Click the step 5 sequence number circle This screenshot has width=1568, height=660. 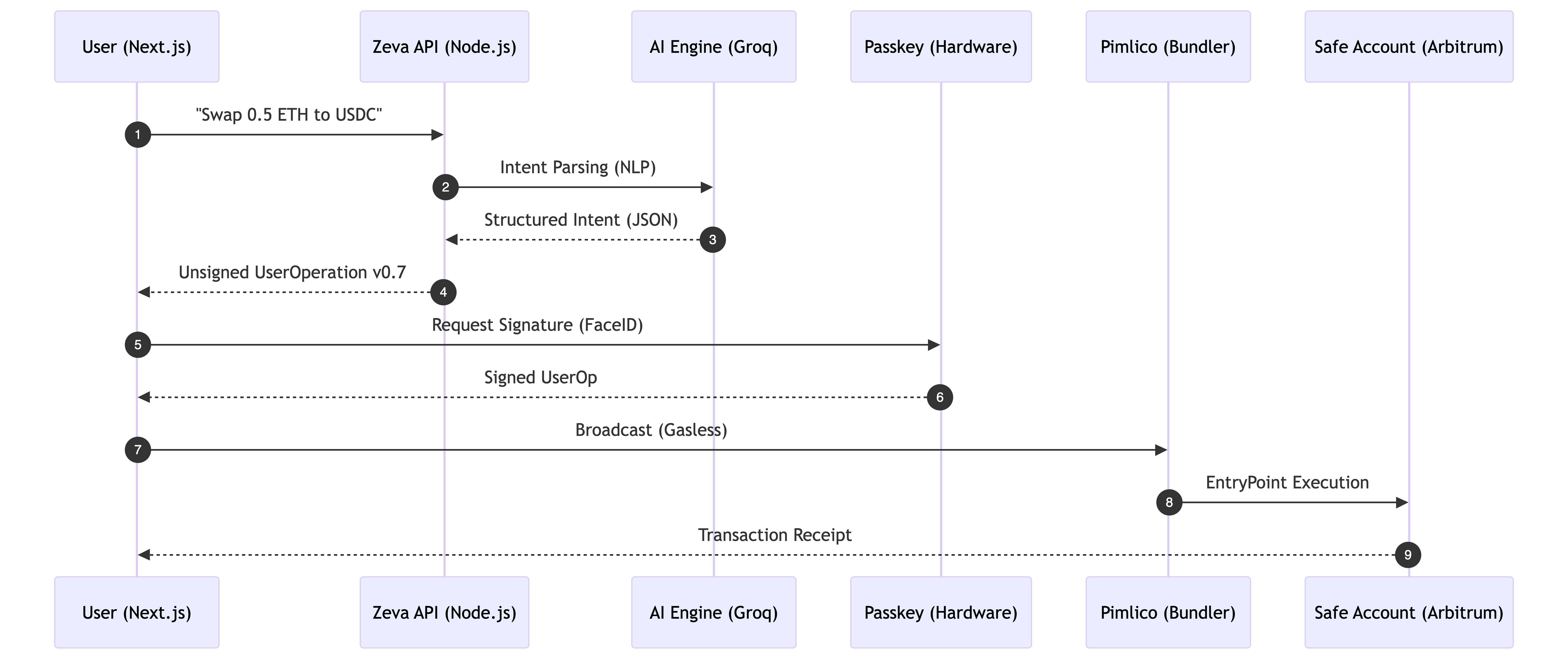pos(138,345)
